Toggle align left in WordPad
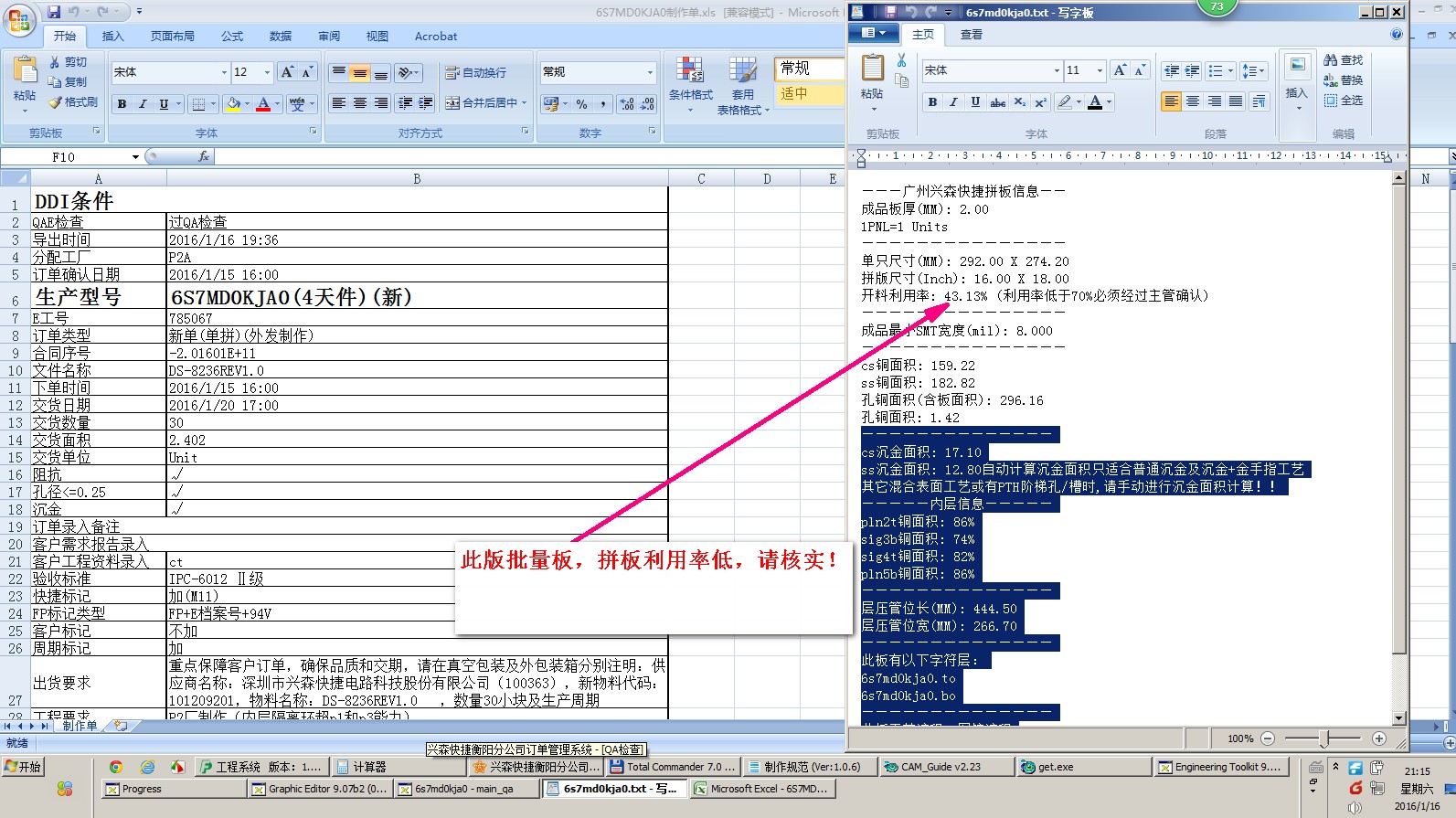 tap(1171, 101)
